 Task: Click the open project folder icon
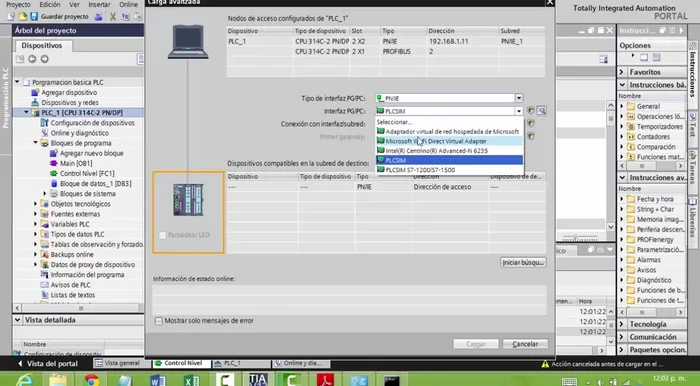tap(22, 17)
